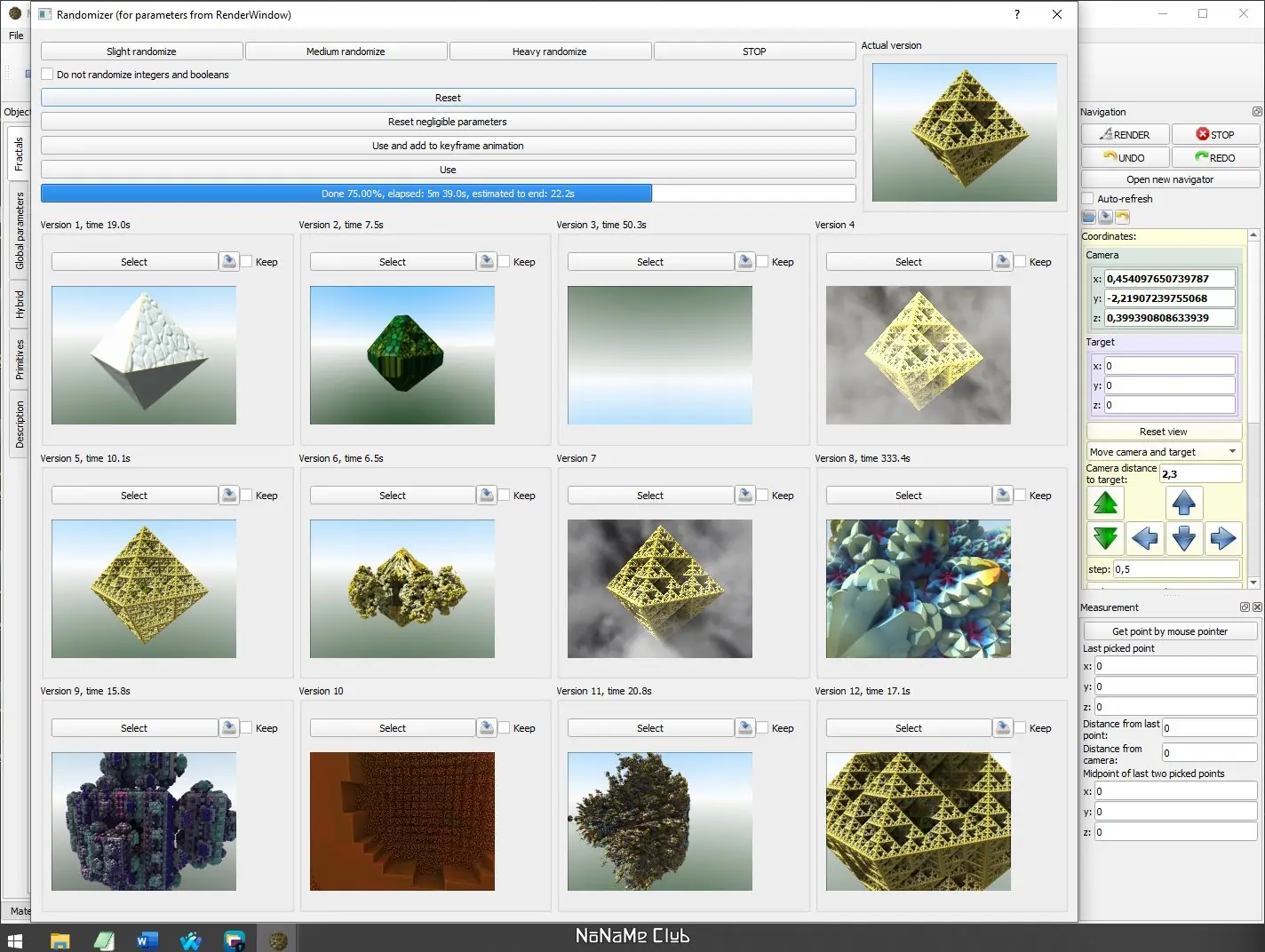The width and height of the screenshot is (1265, 952).
Task: Click the Heavy randomize button
Action: (x=550, y=52)
